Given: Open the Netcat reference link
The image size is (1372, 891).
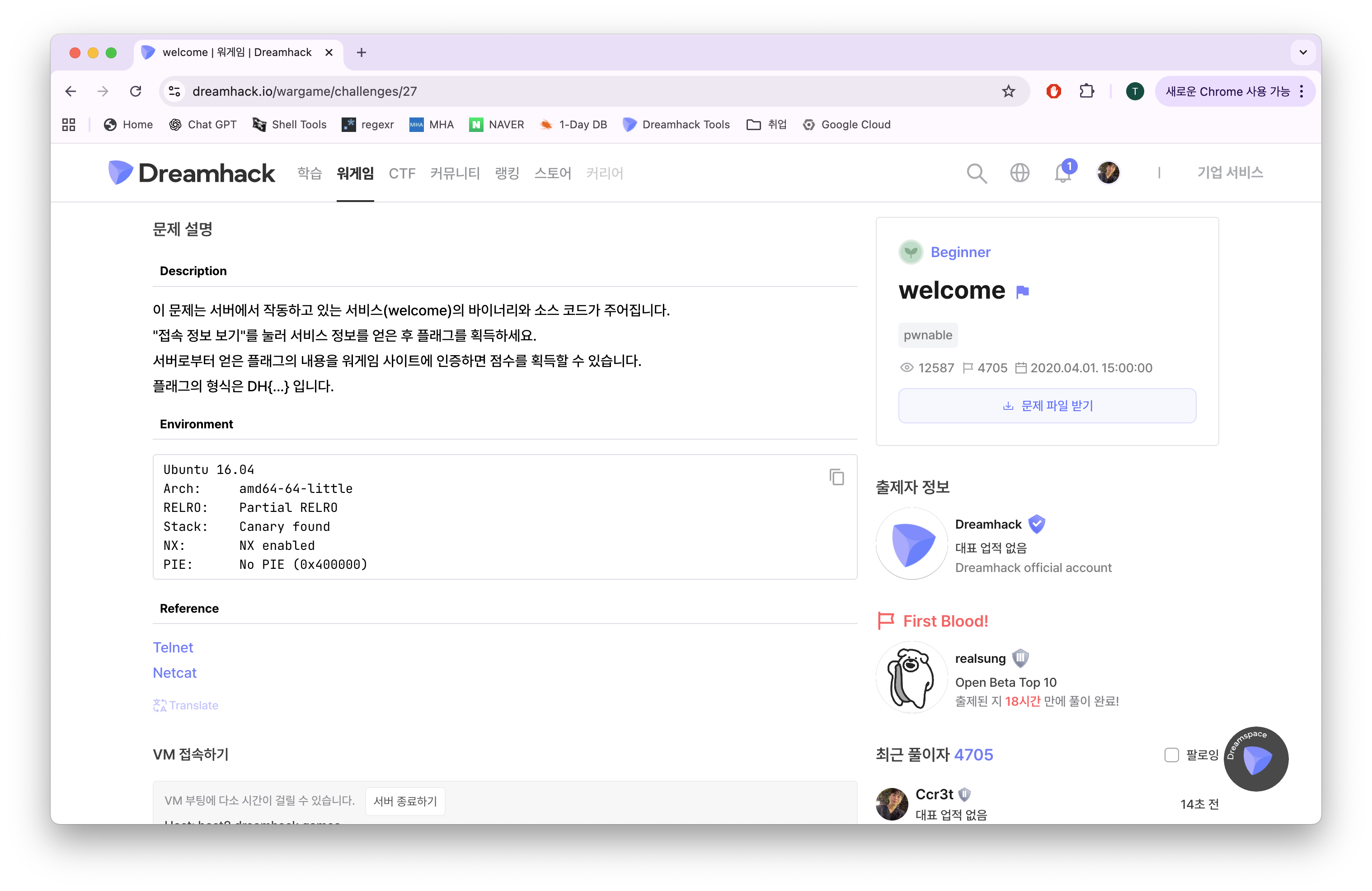Looking at the screenshot, I should (x=175, y=673).
